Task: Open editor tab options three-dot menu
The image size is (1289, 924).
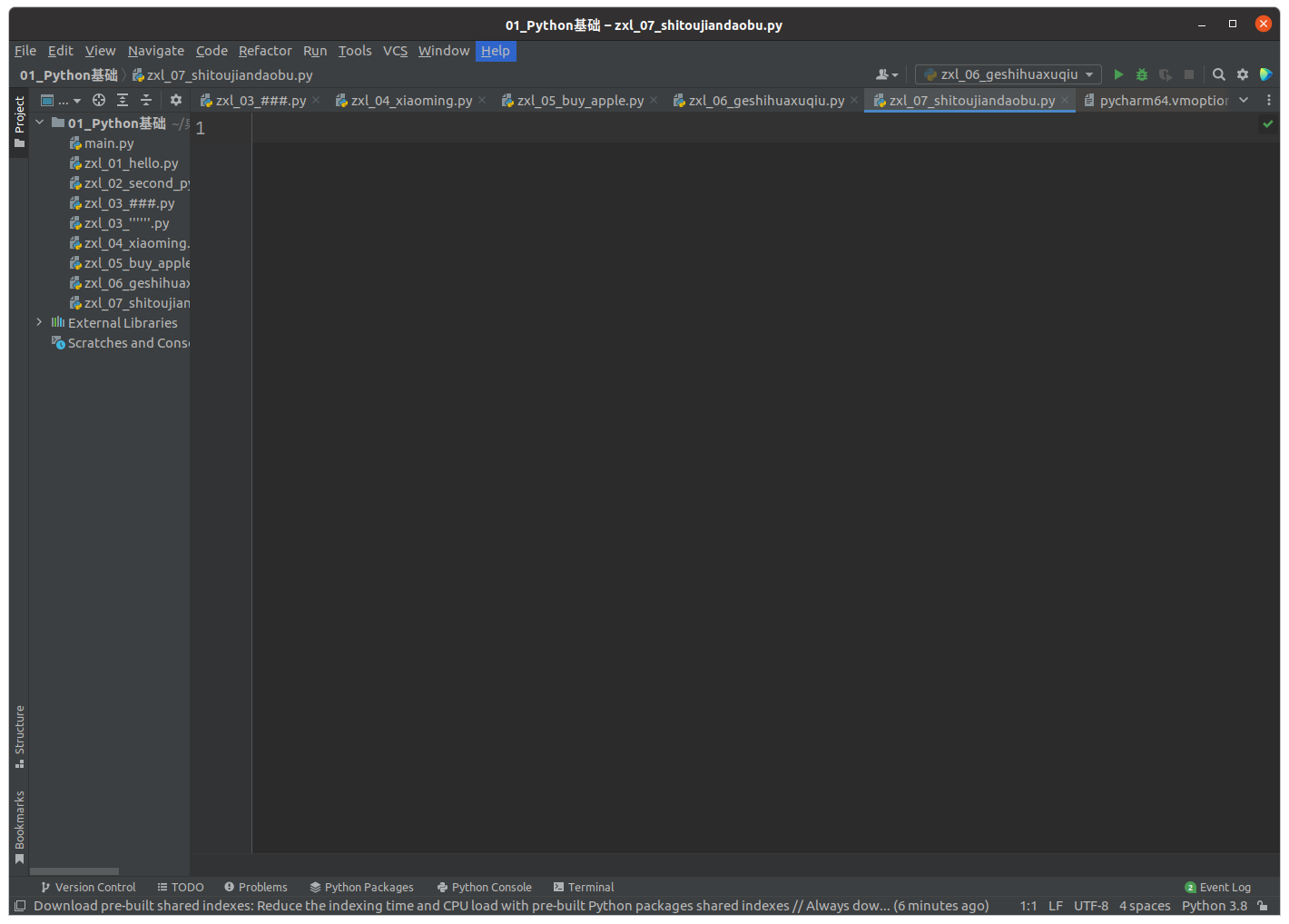Action: tap(1268, 100)
